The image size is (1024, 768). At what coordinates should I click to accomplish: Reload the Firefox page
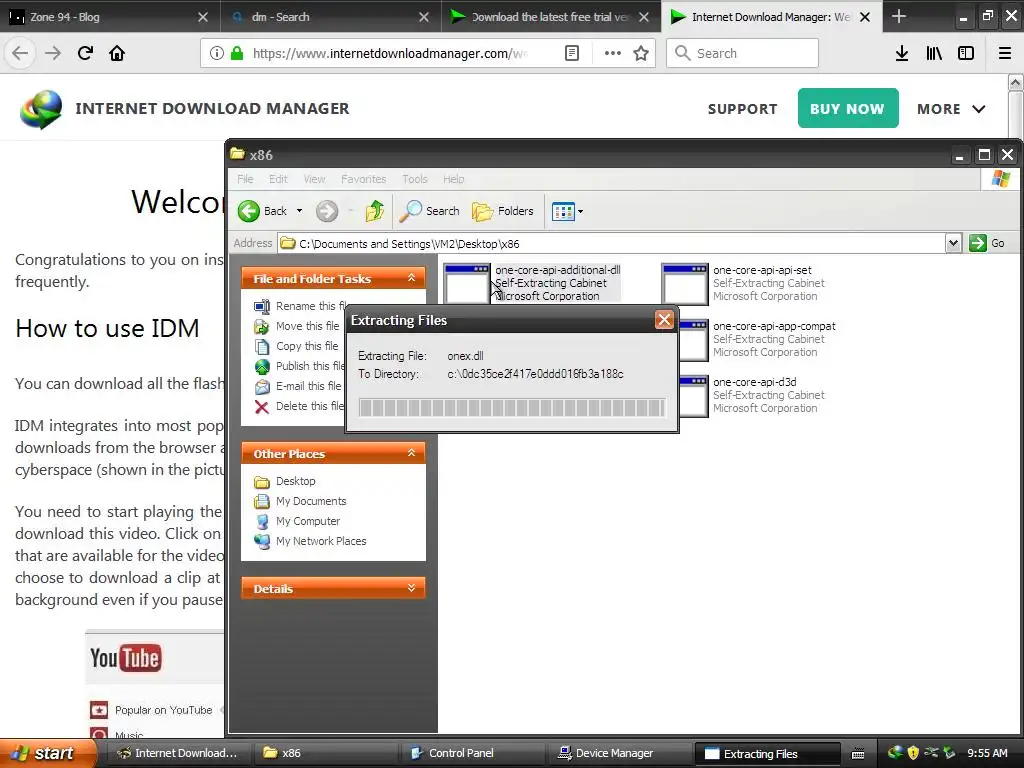point(85,53)
